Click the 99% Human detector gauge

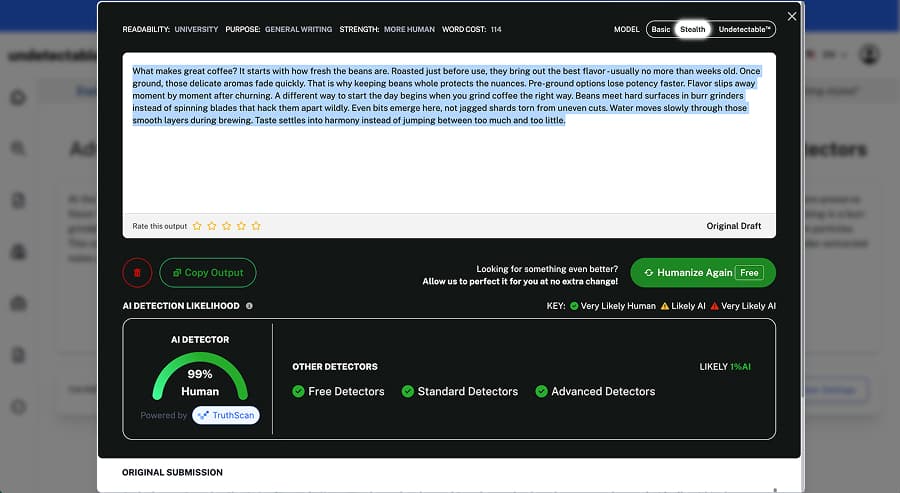tap(200, 378)
